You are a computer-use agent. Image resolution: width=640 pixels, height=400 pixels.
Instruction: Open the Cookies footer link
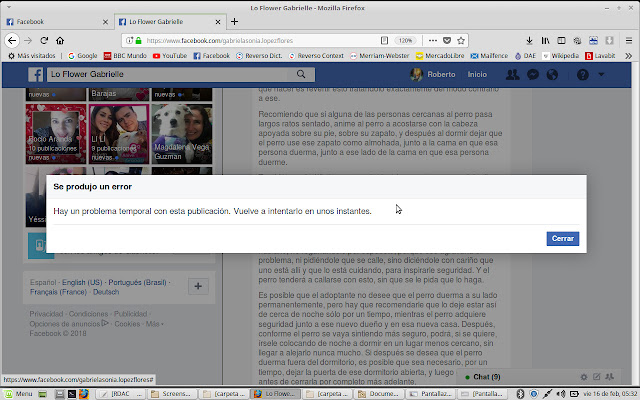point(127,324)
